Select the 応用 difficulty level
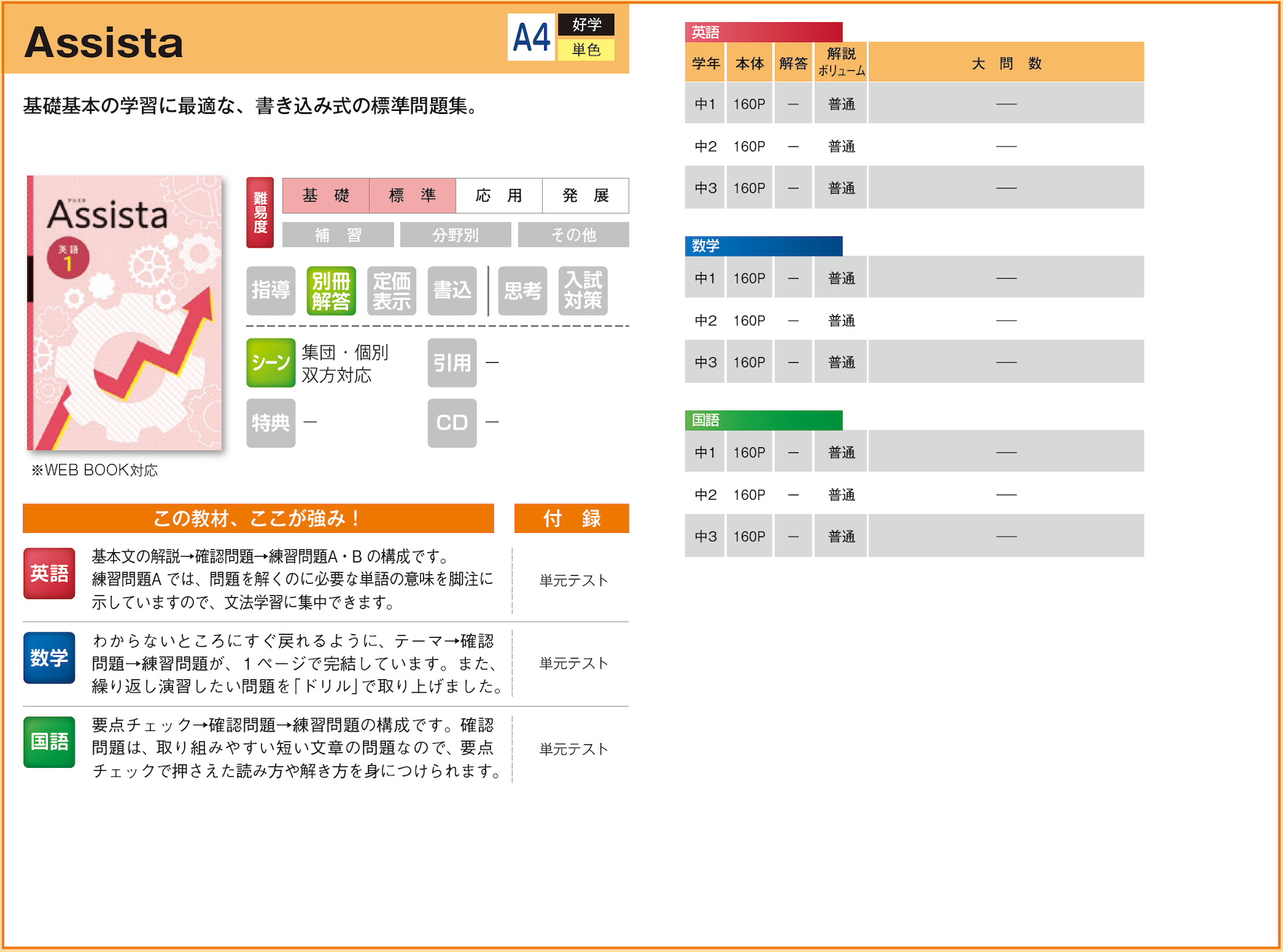The image size is (1283, 952). [499, 196]
